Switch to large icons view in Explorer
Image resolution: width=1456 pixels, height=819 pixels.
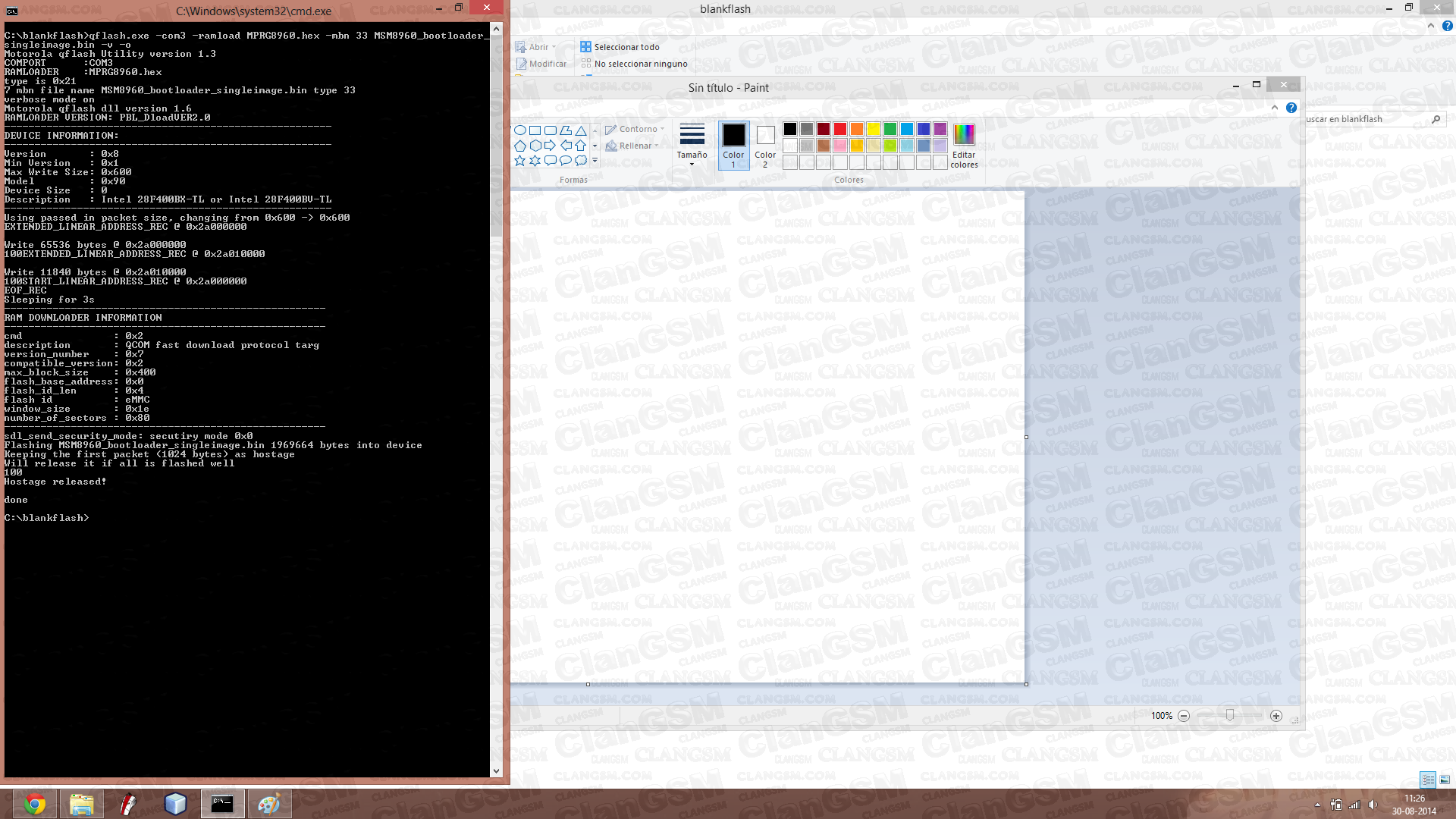click(1445, 780)
